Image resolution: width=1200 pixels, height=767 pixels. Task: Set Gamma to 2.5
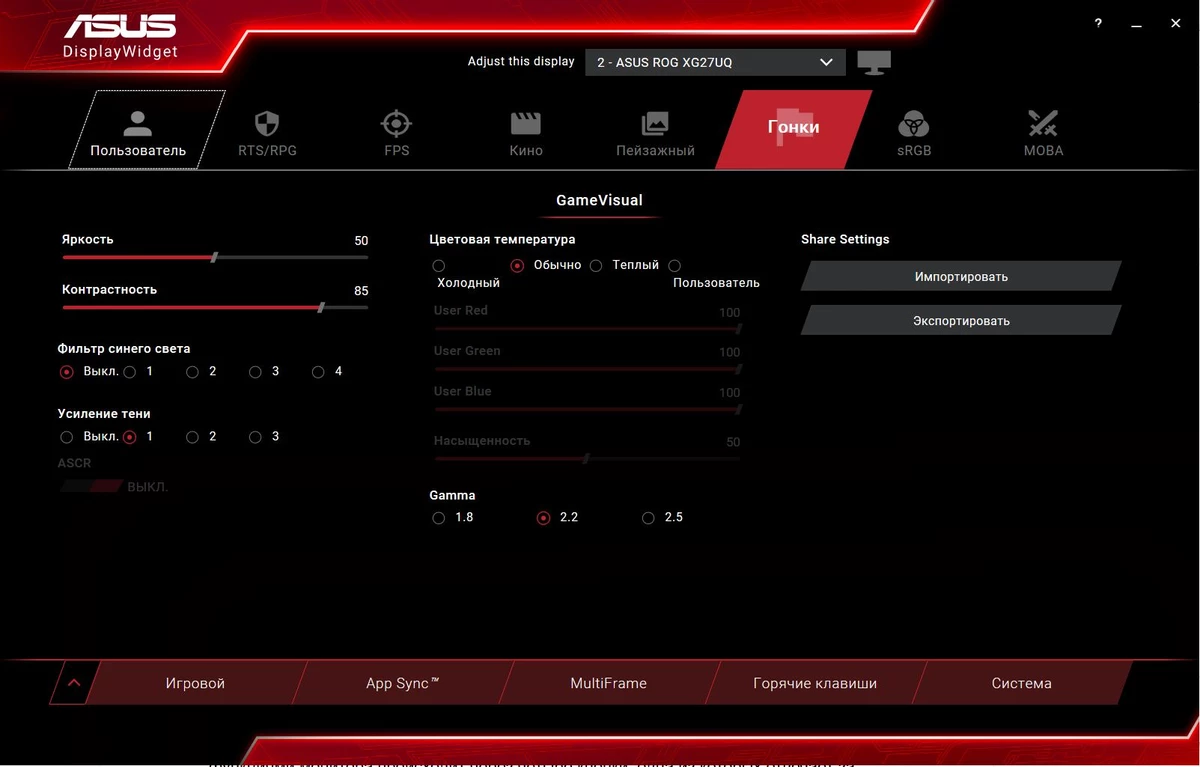pyautogui.click(x=649, y=518)
